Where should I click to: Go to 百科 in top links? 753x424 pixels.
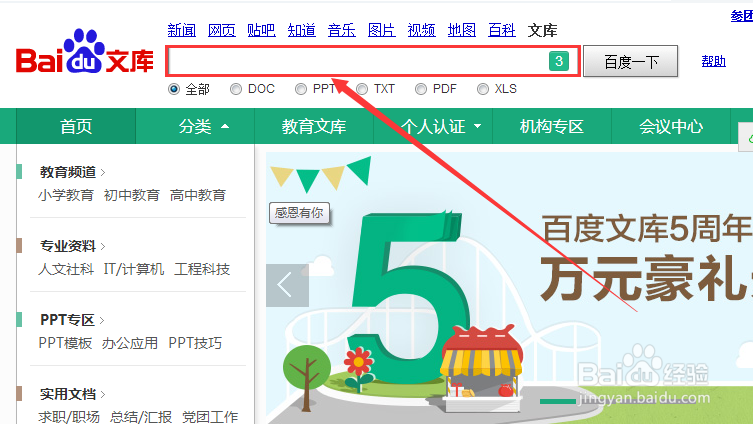(x=501, y=30)
